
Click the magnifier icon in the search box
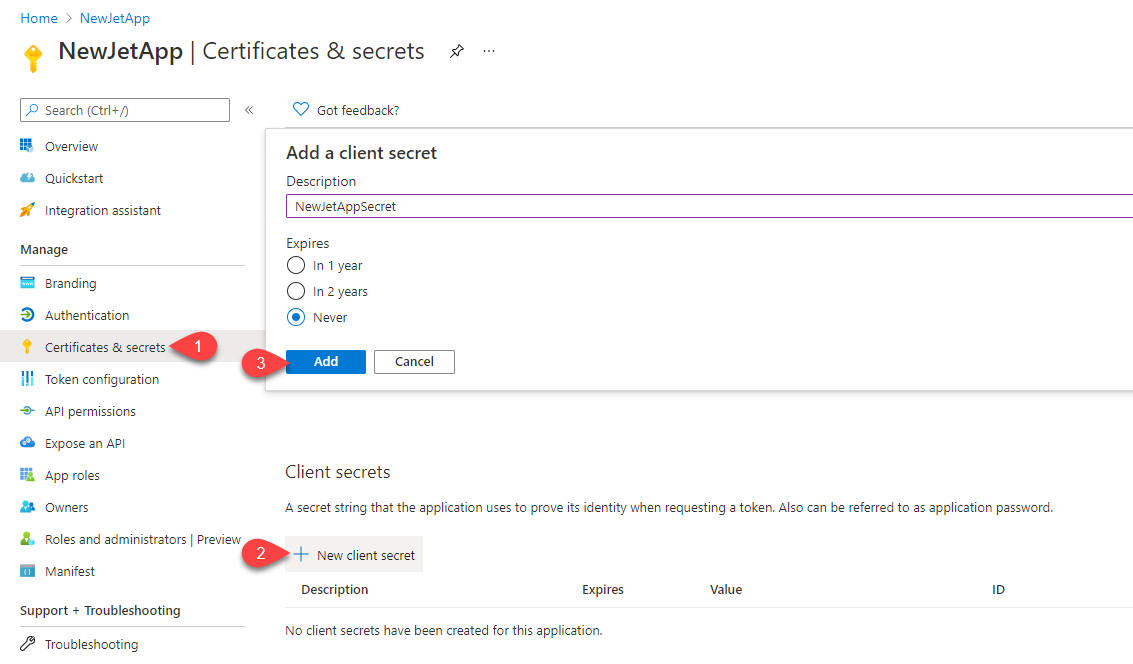click(33, 110)
